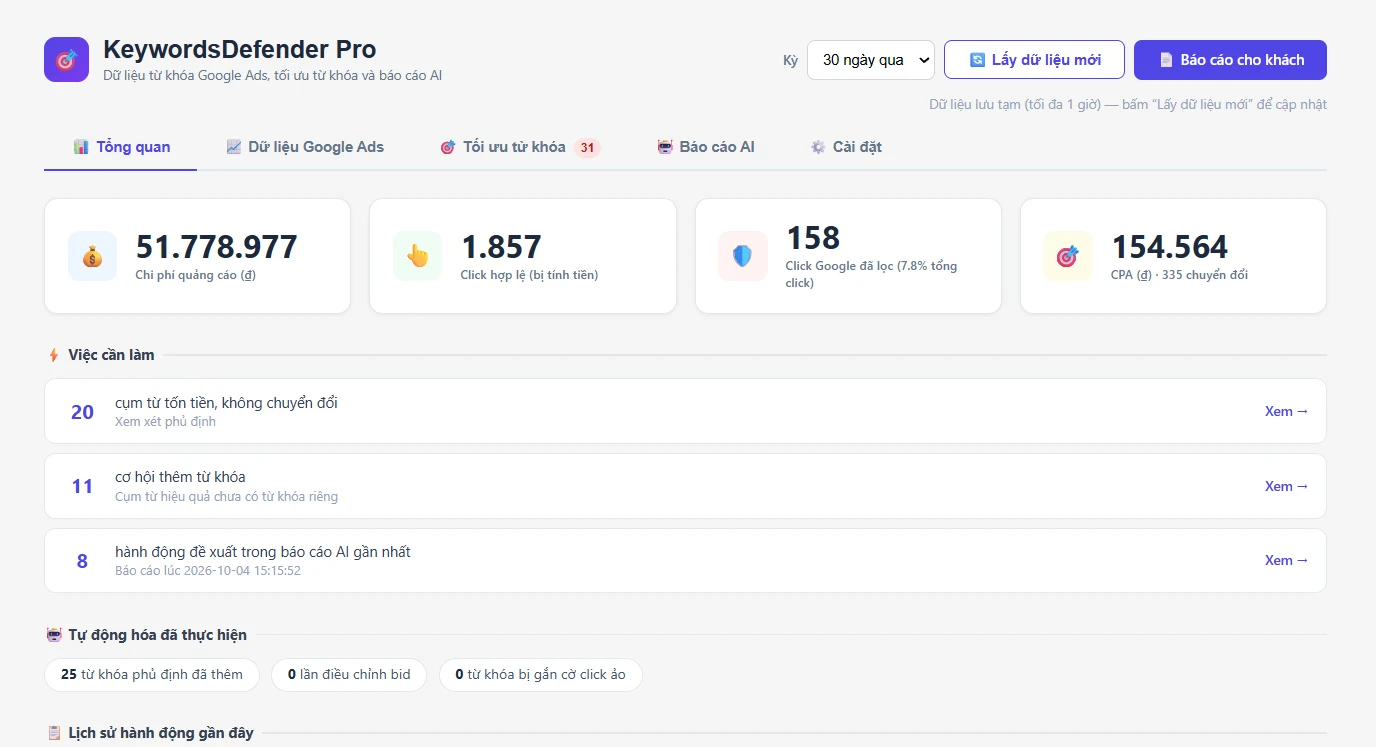Click the target icon on Tối ưu từ khóa

pyautogui.click(x=448, y=147)
